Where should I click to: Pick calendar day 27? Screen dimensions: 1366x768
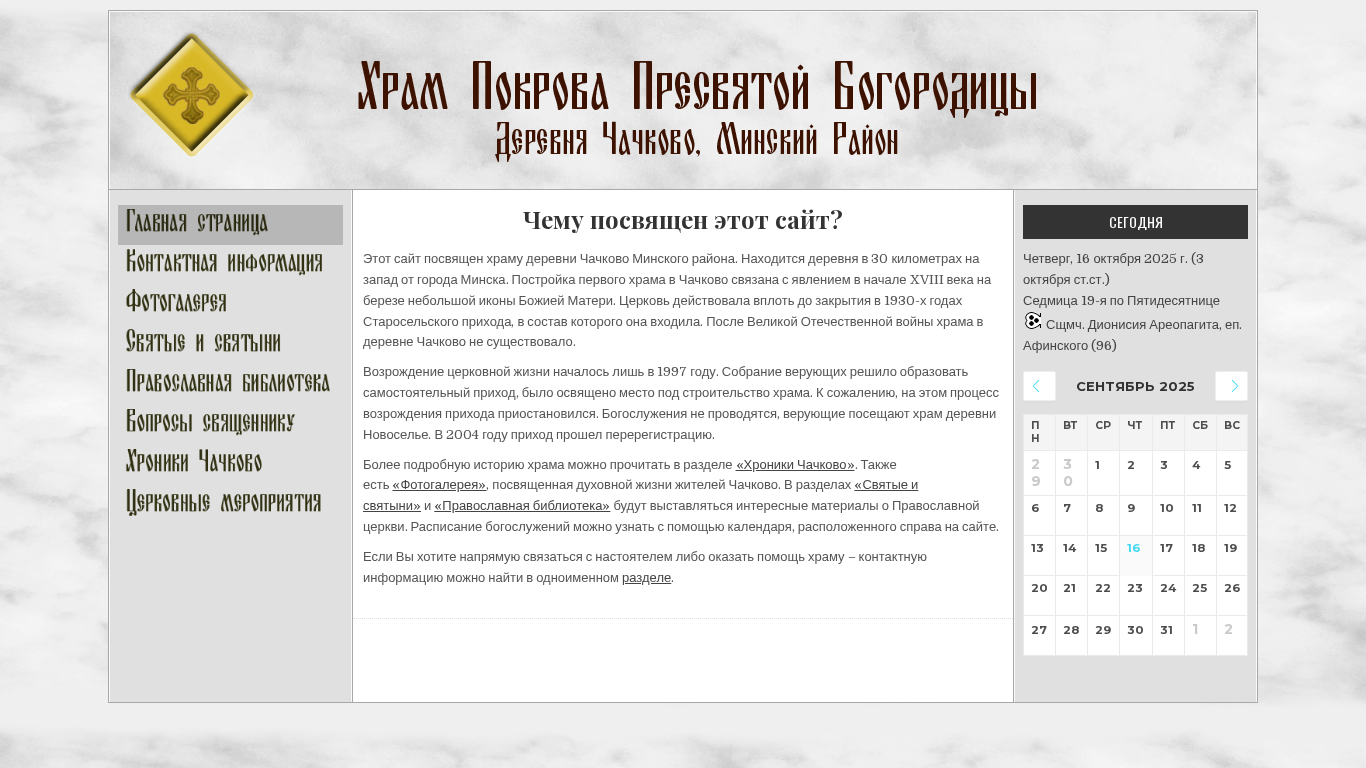pyautogui.click(x=1039, y=635)
